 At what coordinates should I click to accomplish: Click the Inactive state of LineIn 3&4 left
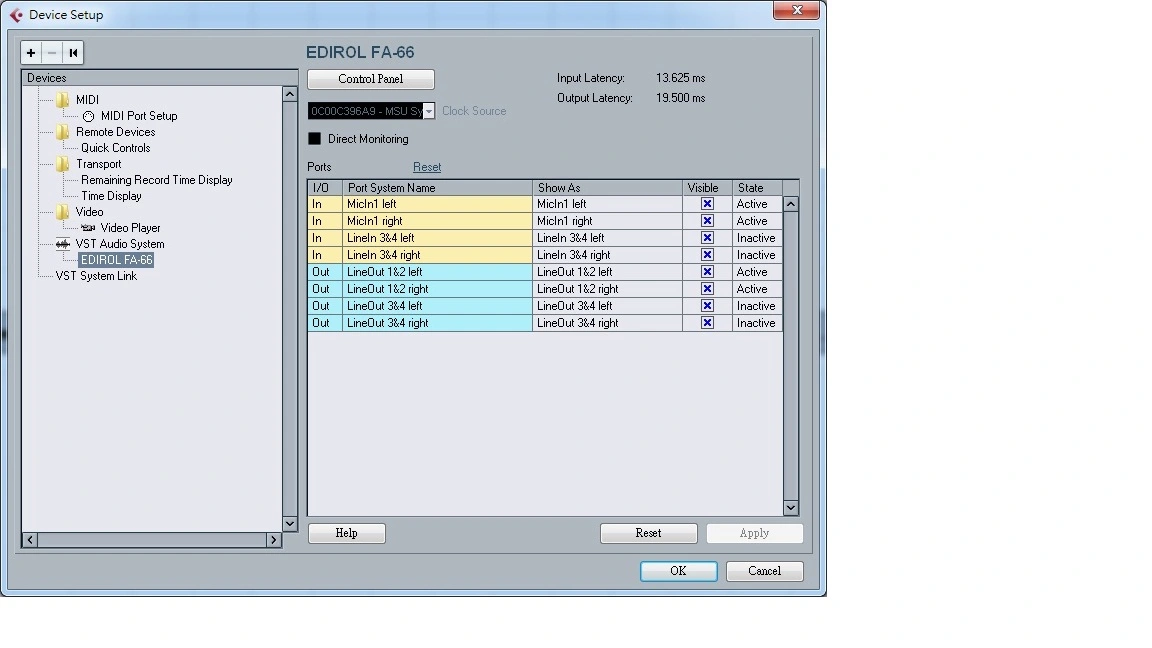click(x=757, y=238)
